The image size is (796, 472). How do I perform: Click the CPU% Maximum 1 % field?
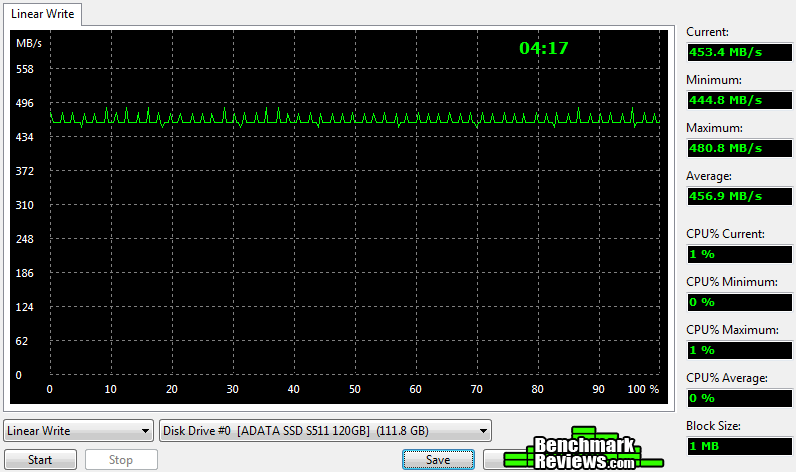tap(740, 350)
